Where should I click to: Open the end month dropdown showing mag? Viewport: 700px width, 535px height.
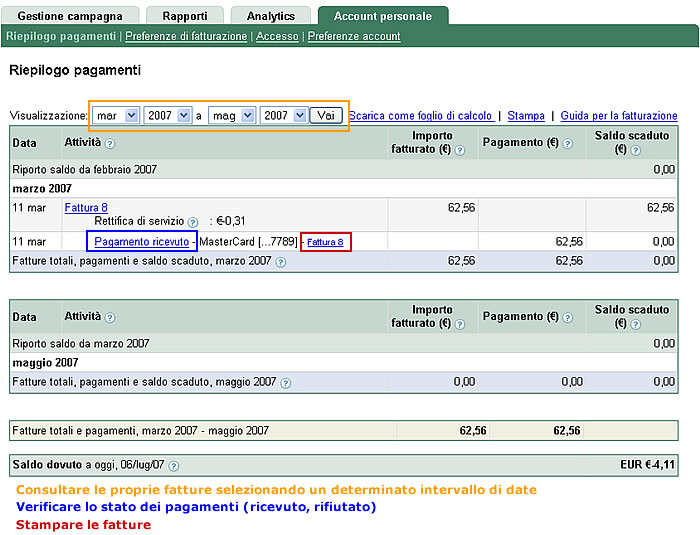tap(231, 116)
